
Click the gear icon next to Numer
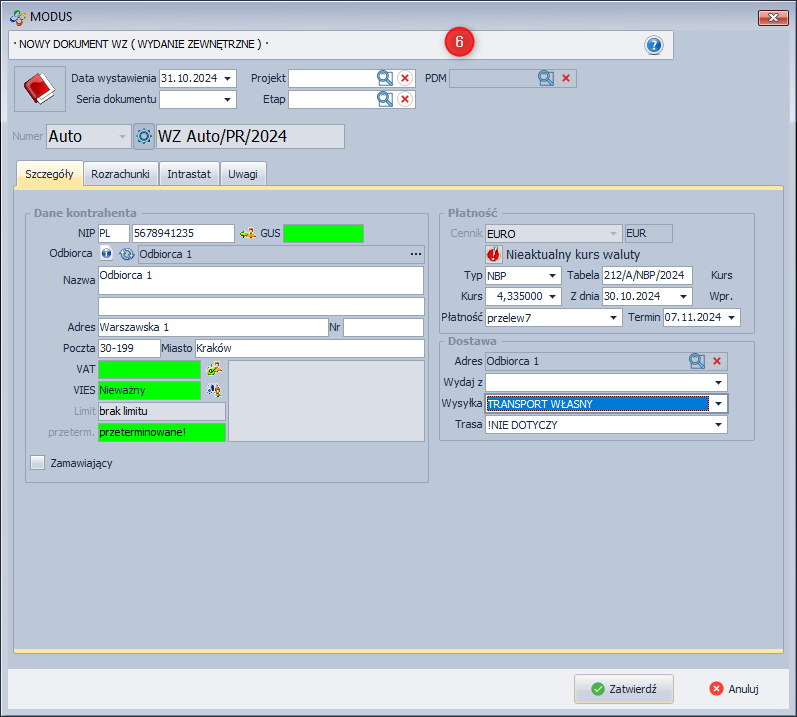point(144,136)
